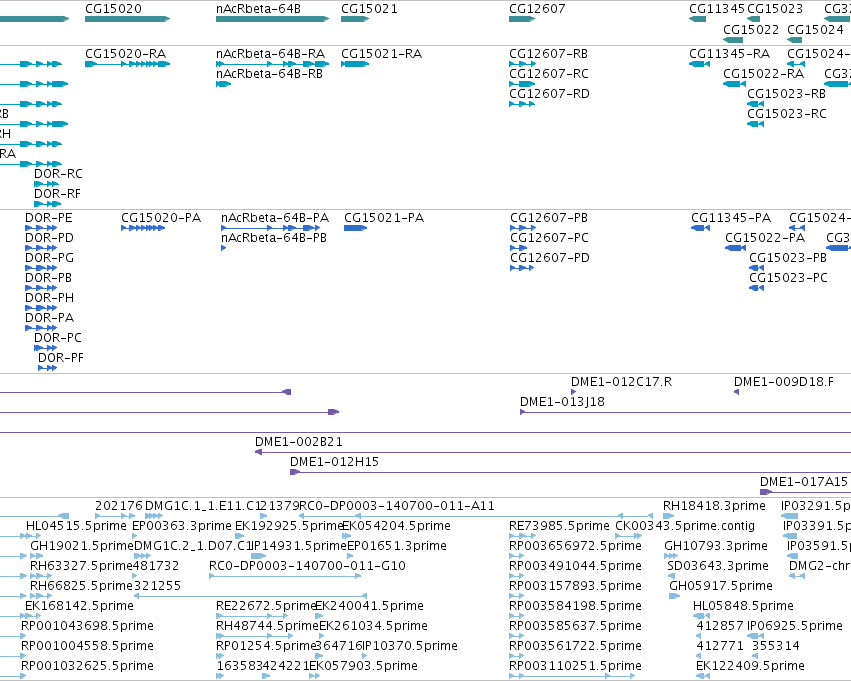This screenshot has width=851, height=681.
Task: Select BAC clone DME1-013J18
Action: pyautogui.click(x=562, y=402)
